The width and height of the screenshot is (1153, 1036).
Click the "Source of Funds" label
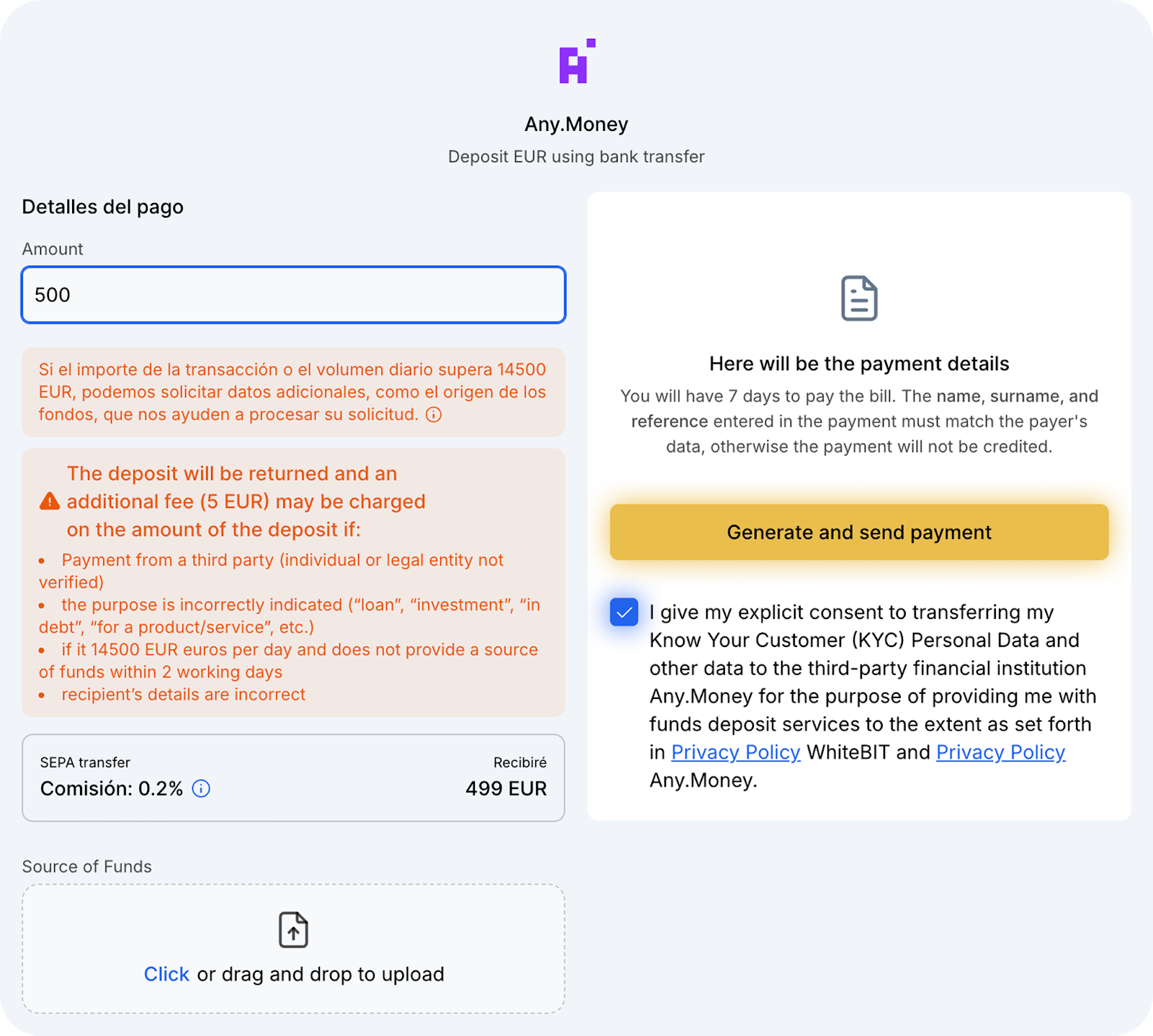[87, 867]
